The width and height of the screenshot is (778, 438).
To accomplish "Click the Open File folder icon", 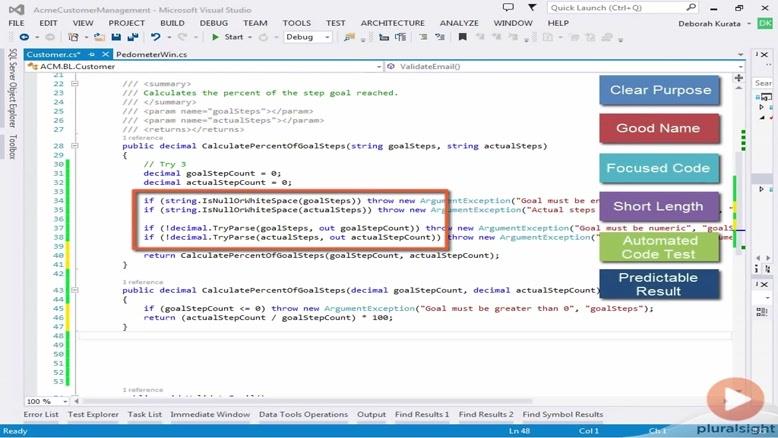I will [99, 37].
